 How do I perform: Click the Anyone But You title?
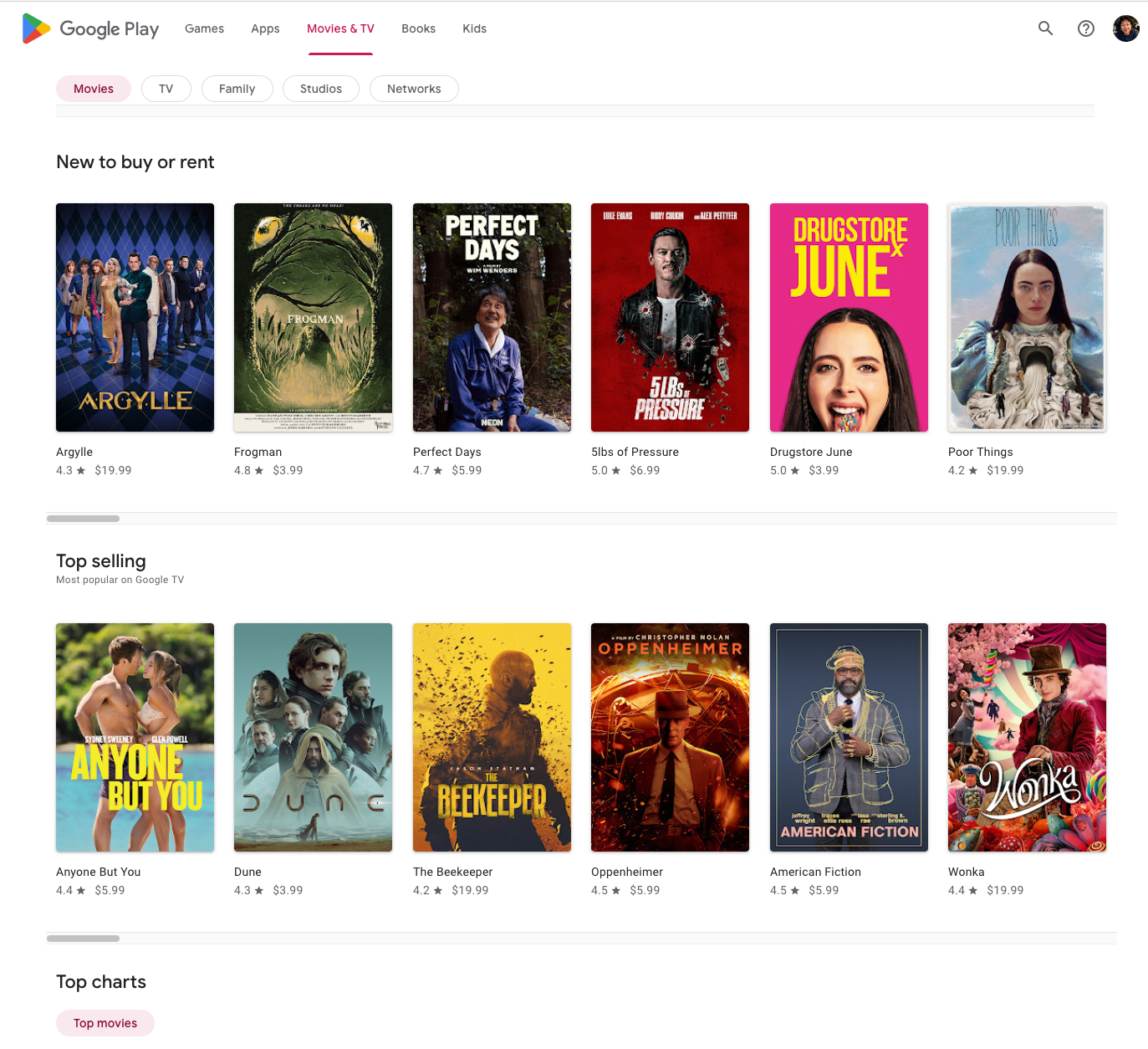coord(98,872)
